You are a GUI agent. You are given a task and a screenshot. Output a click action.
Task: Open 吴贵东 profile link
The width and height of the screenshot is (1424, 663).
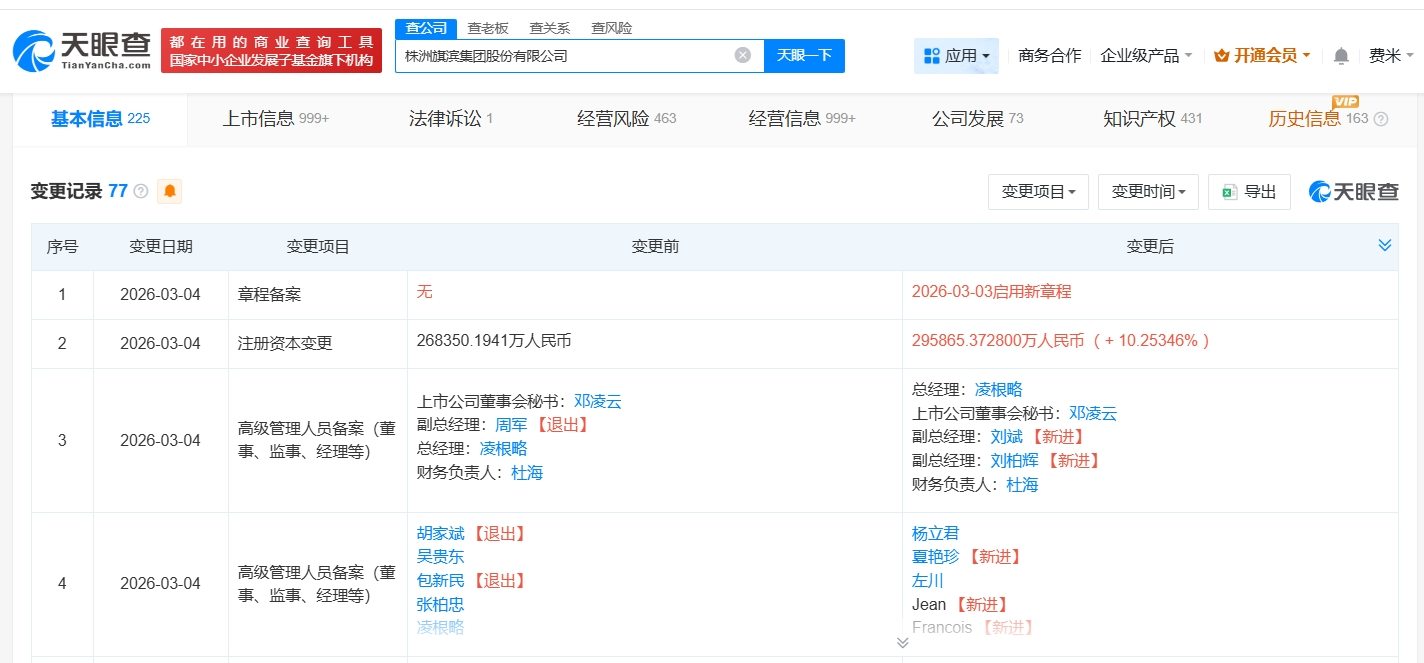(x=440, y=557)
